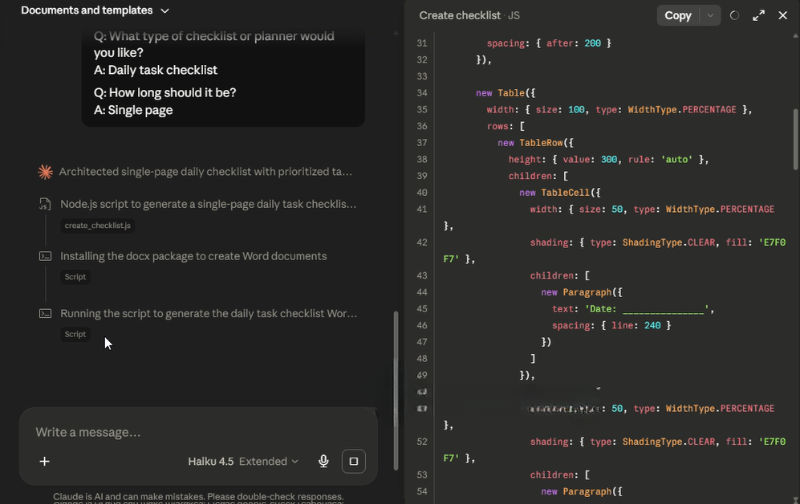Open the Running the script to generate step
Image resolution: width=800 pixels, height=504 pixels.
tap(209, 313)
